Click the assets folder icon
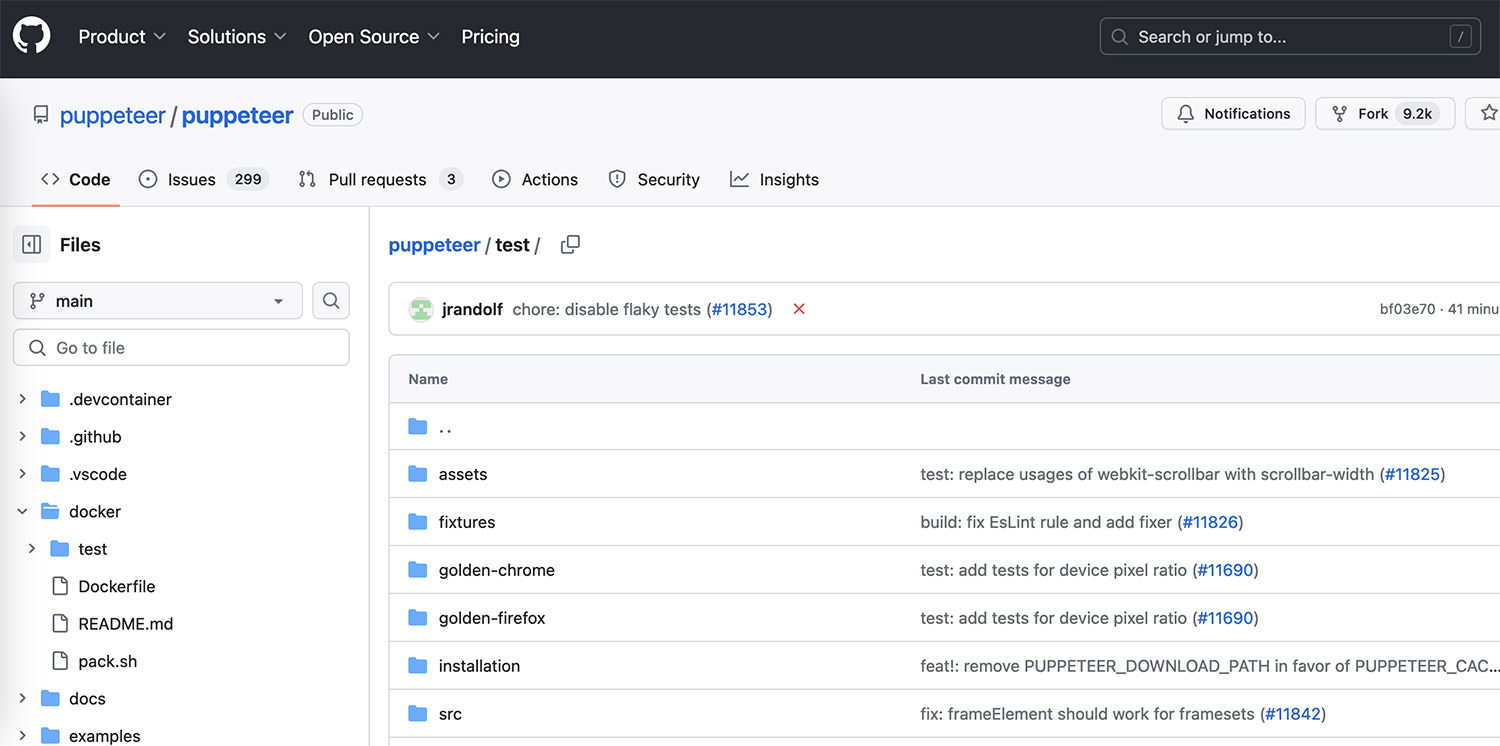This screenshot has height=746, width=1500. pos(418,474)
